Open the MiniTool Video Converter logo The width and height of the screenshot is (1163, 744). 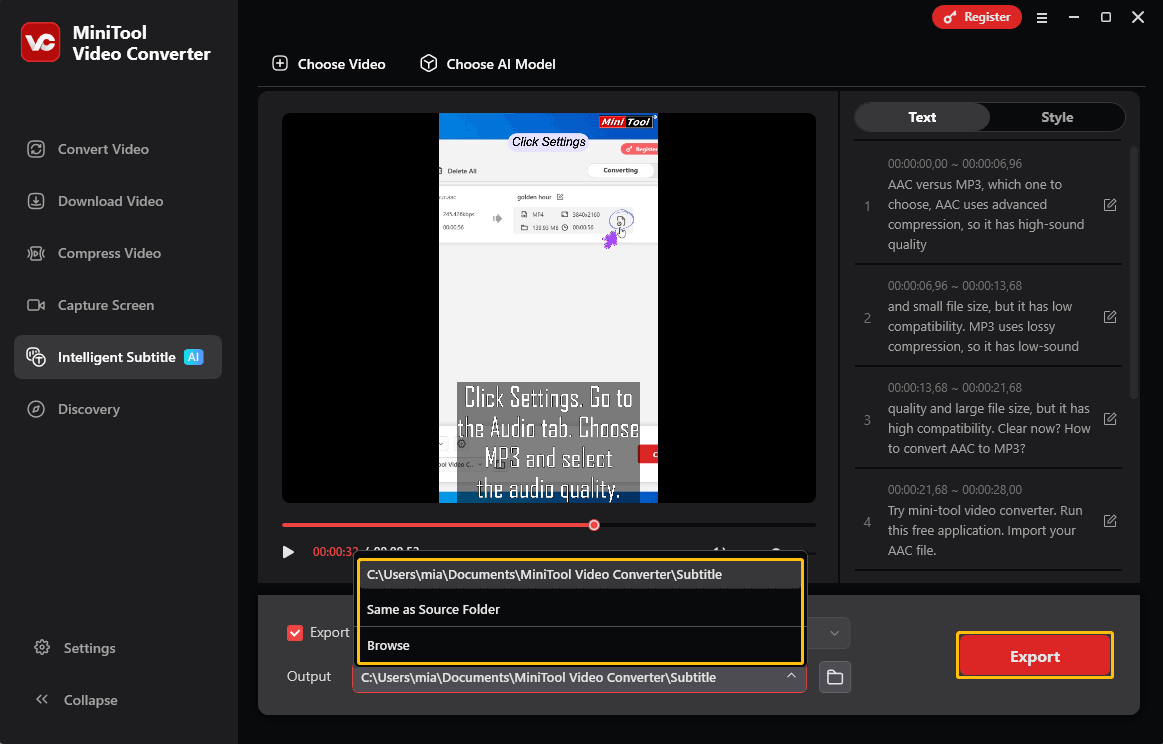click(40, 42)
